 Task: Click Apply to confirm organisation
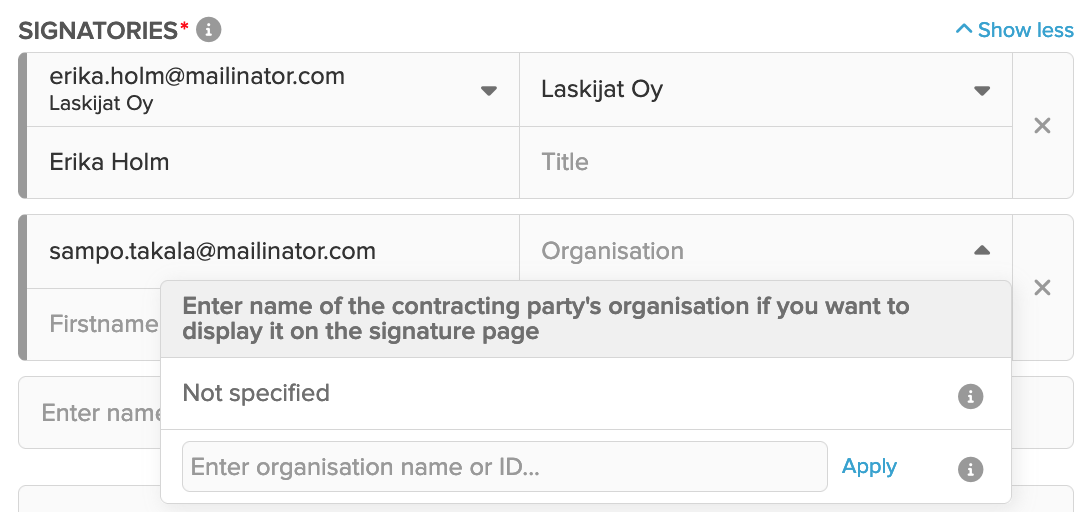[869, 466]
